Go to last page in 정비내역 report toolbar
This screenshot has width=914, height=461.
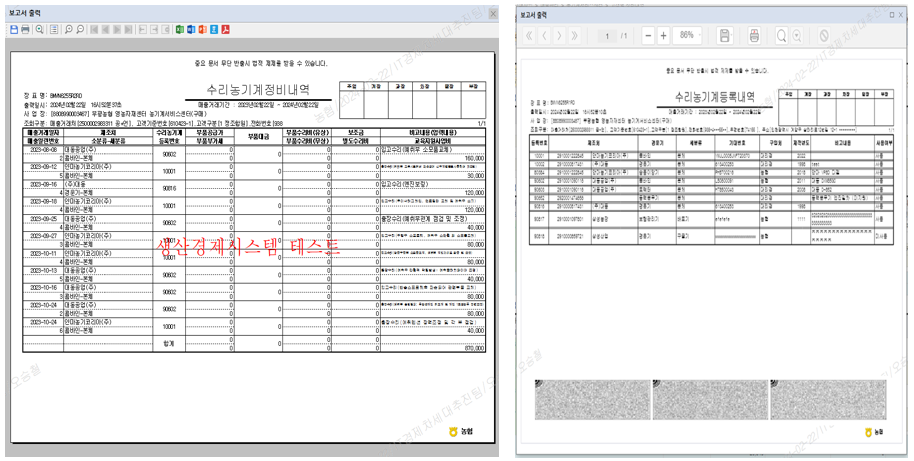128,29
